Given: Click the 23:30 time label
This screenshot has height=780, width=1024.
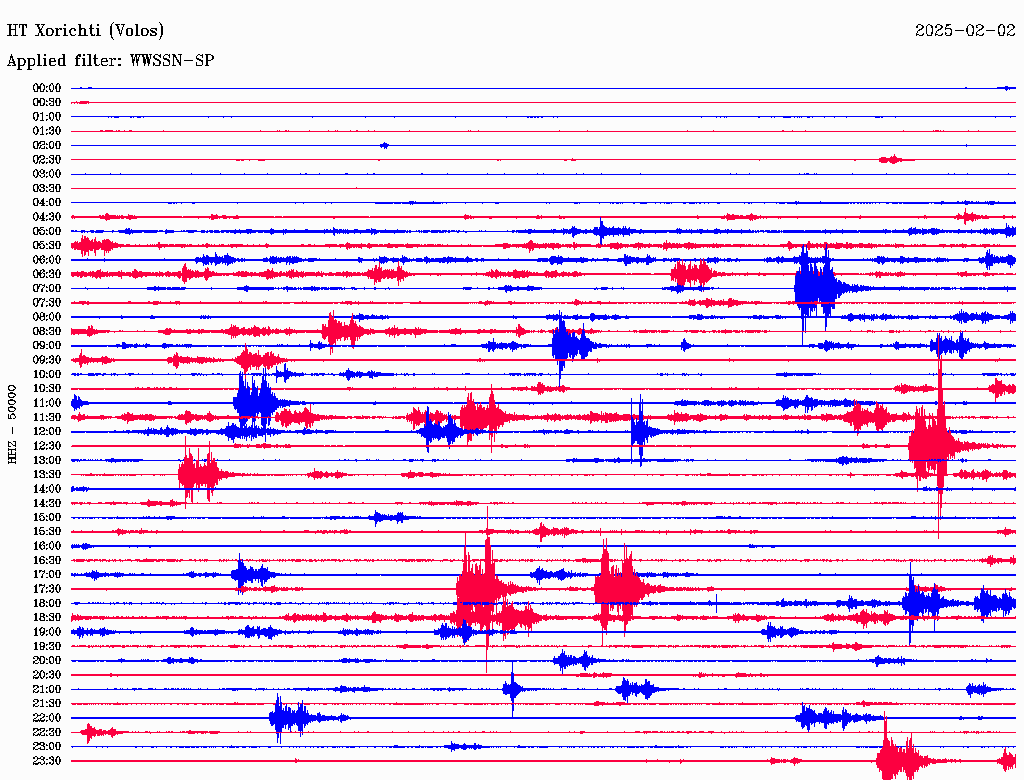Looking at the screenshot, I should click(47, 761).
